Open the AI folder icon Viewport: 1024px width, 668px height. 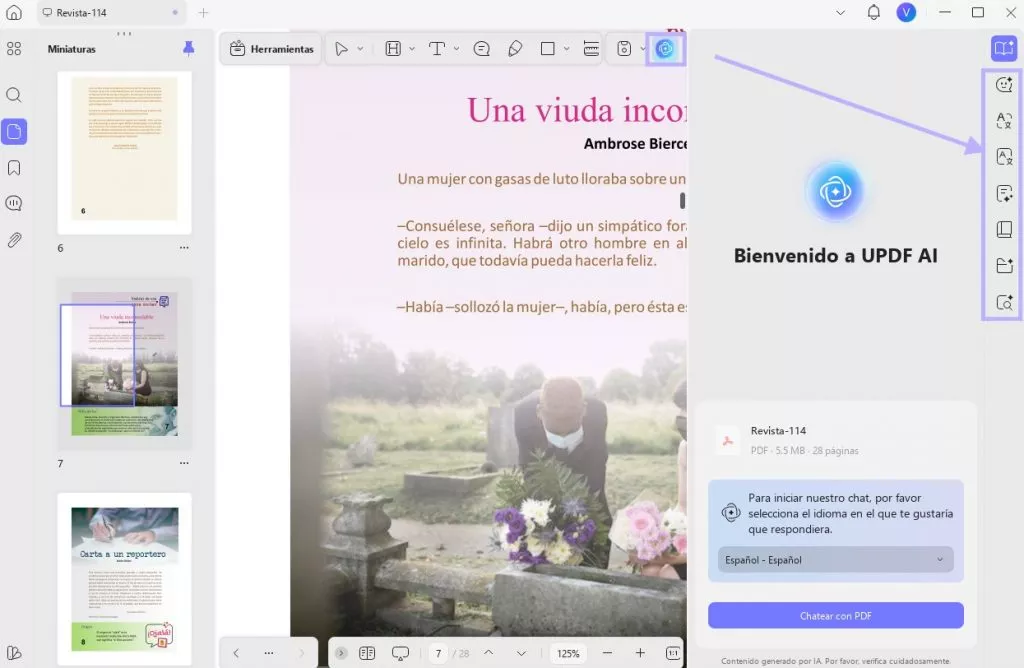coord(1004,265)
